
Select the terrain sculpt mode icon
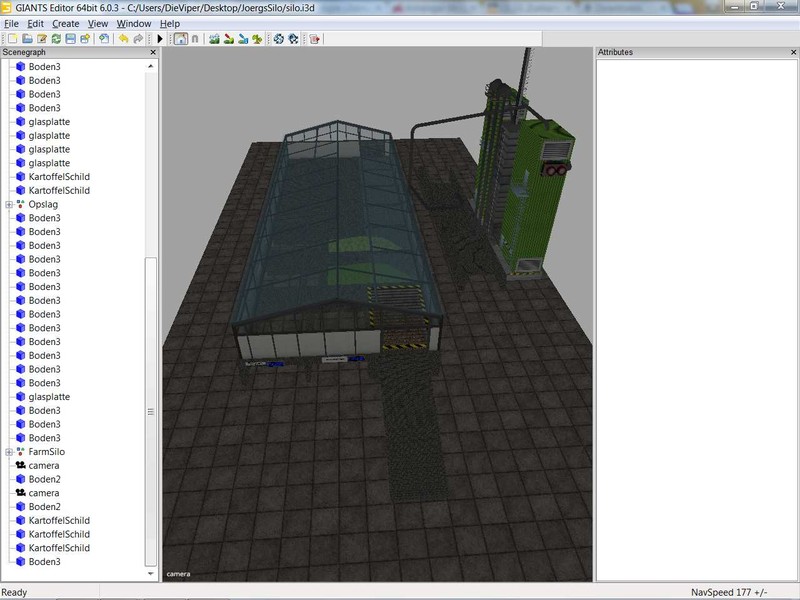[214, 39]
